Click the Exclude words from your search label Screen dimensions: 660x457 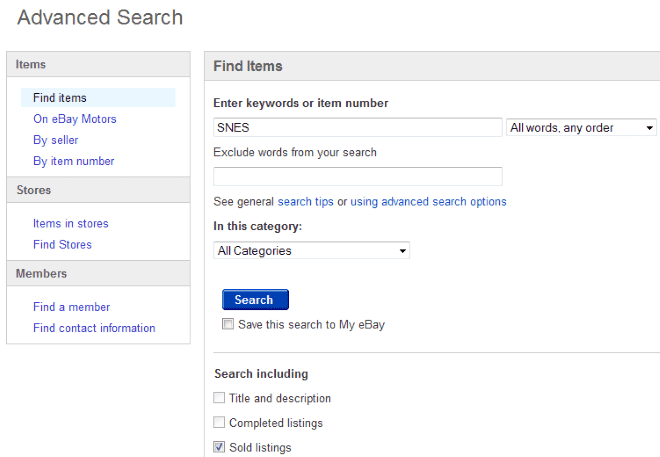coord(295,152)
